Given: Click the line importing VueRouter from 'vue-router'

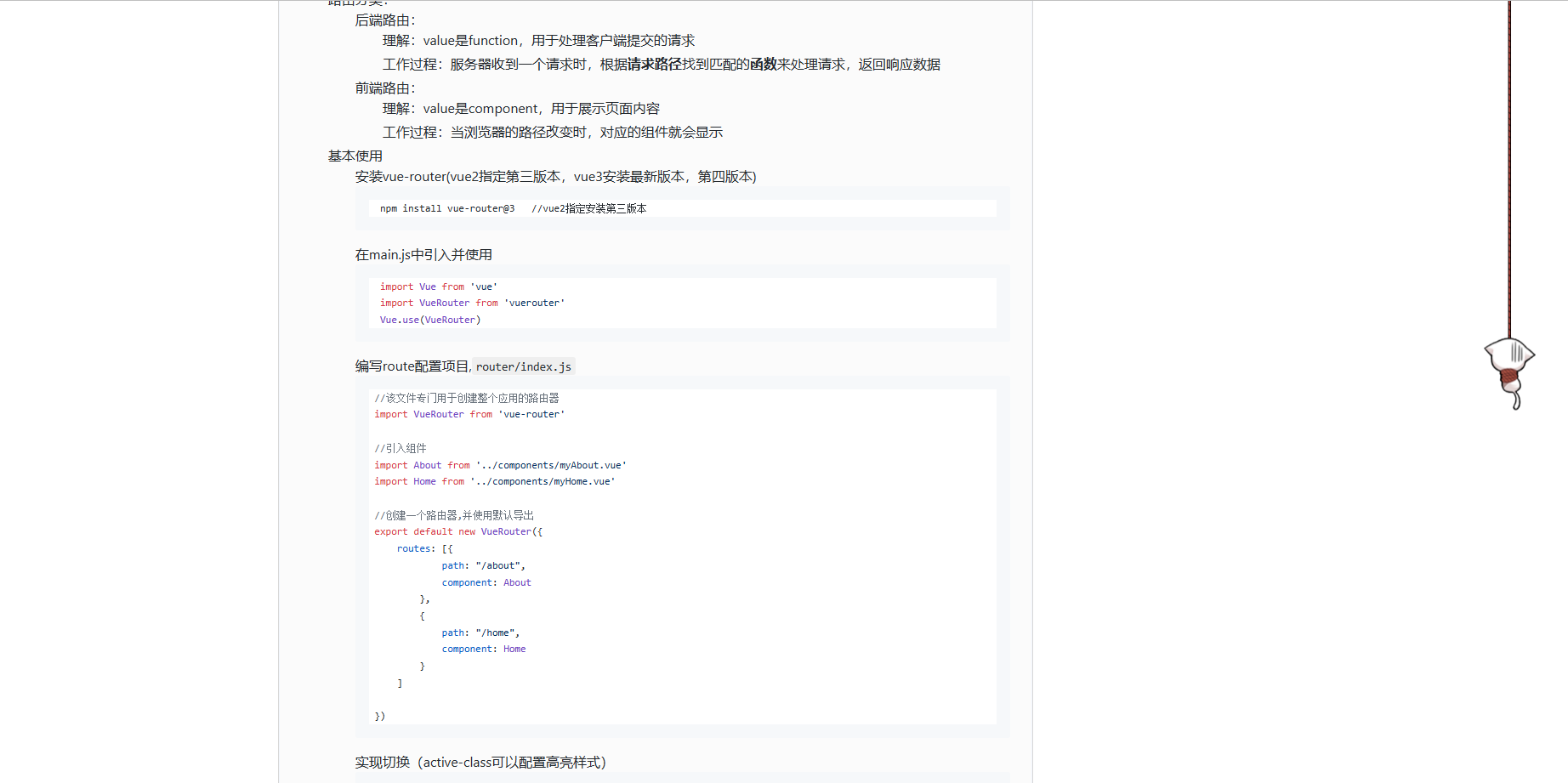Looking at the screenshot, I should coord(469,414).
